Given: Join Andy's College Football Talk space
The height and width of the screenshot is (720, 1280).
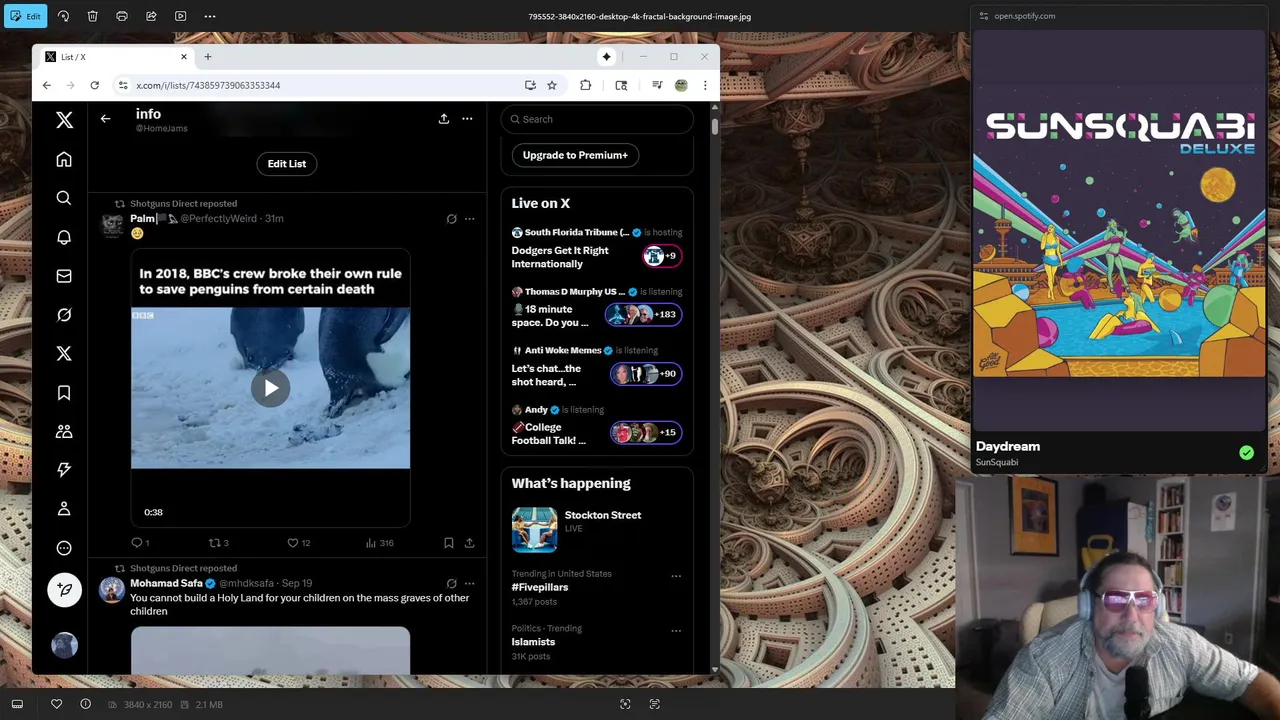Looking at the screenshot, I should point(597,427).
